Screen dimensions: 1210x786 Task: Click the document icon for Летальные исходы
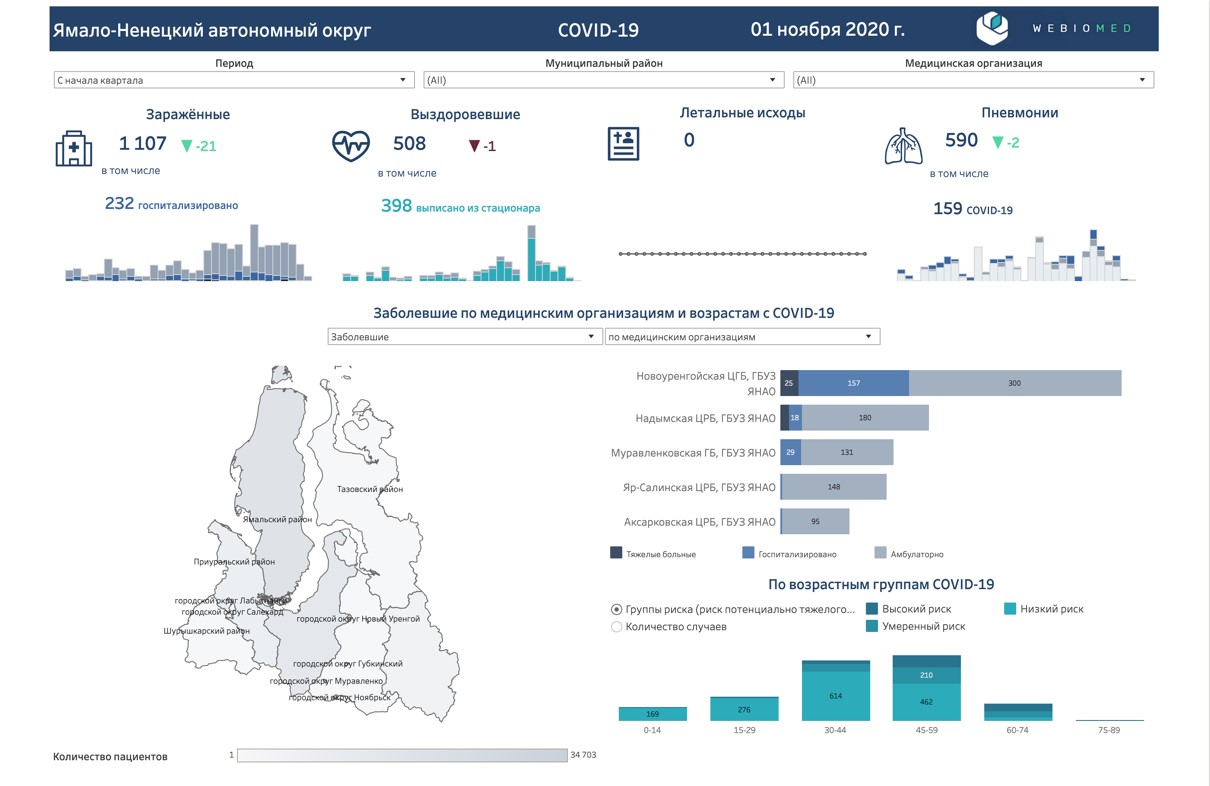pos(624,144)
